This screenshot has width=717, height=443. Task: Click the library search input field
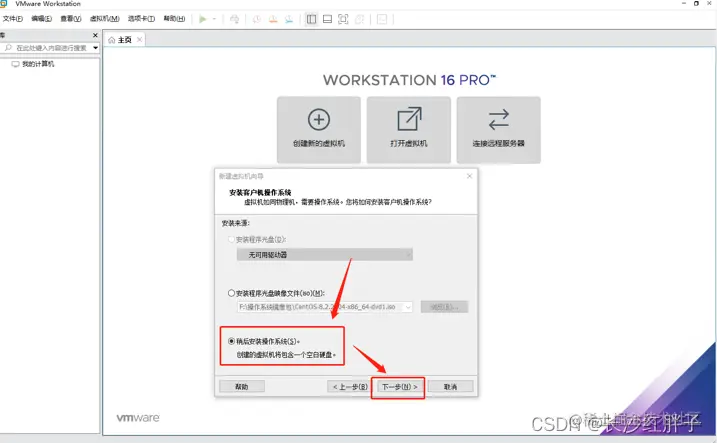(51, 48)
